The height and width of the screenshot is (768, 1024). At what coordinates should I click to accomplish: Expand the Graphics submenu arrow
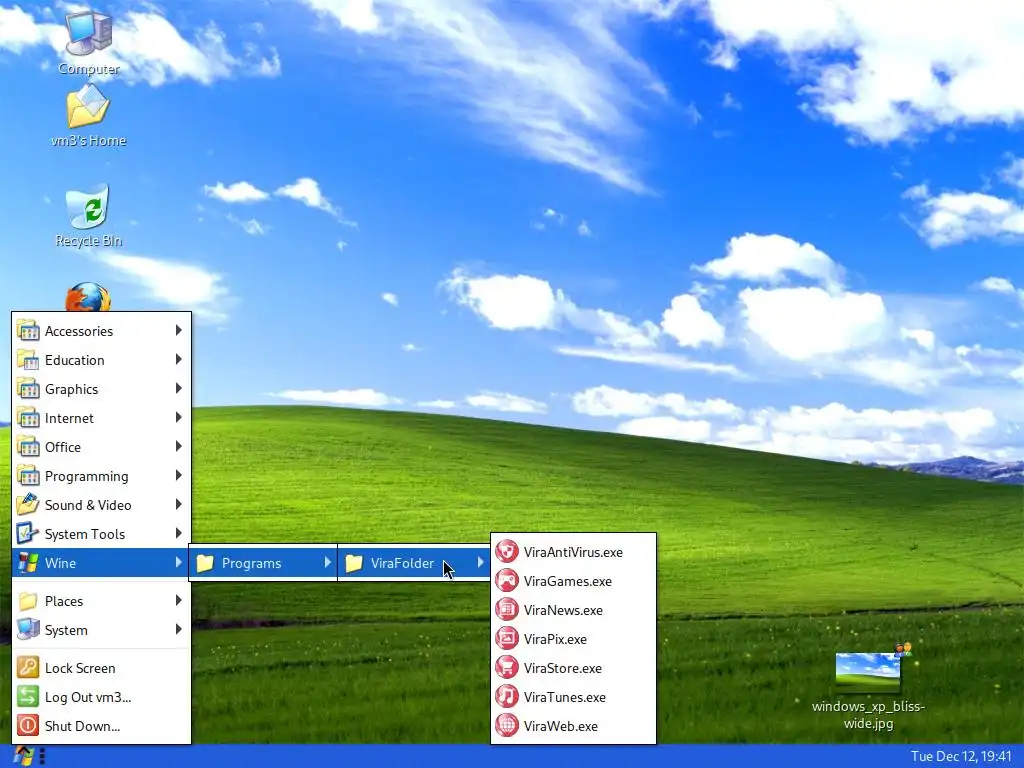[178, 389]
